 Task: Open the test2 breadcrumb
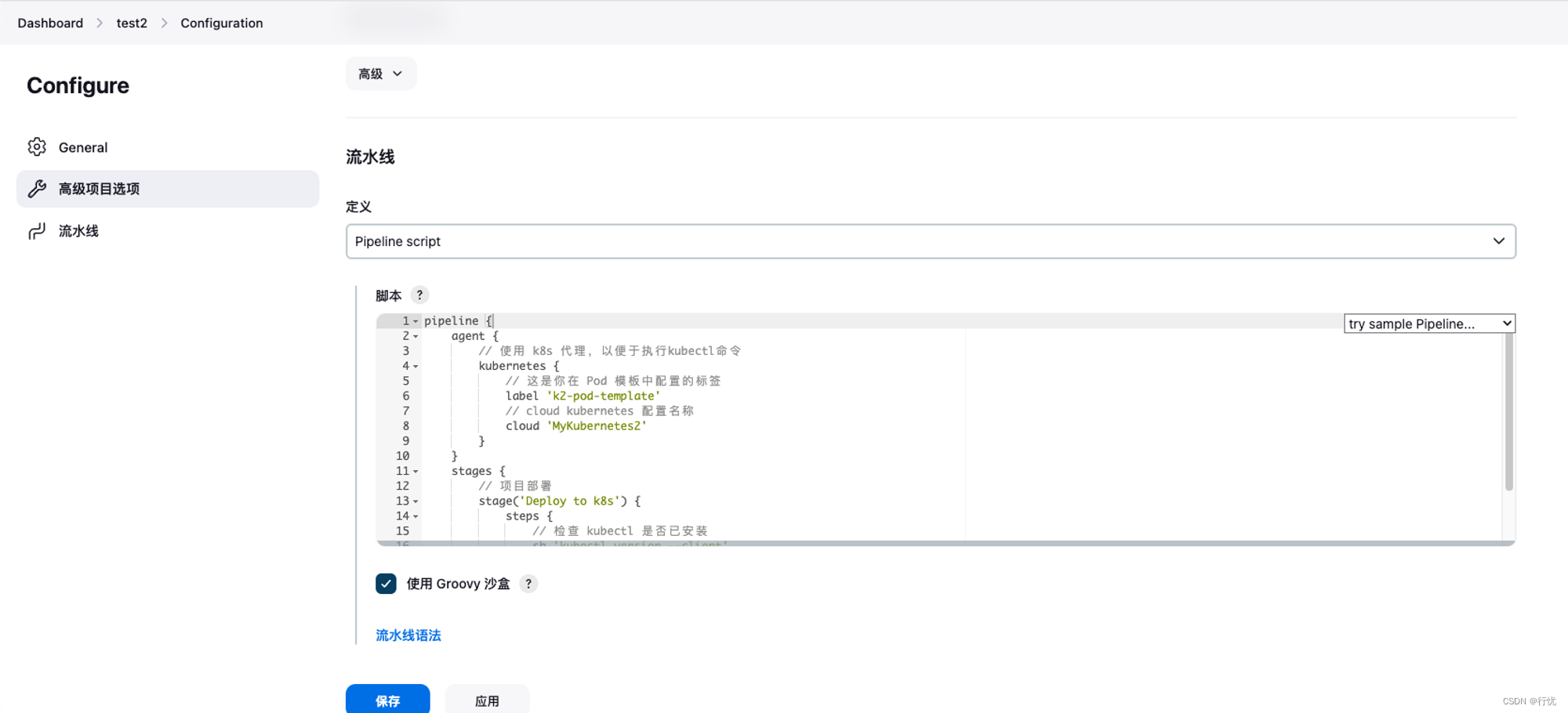[x=132, y=24]
